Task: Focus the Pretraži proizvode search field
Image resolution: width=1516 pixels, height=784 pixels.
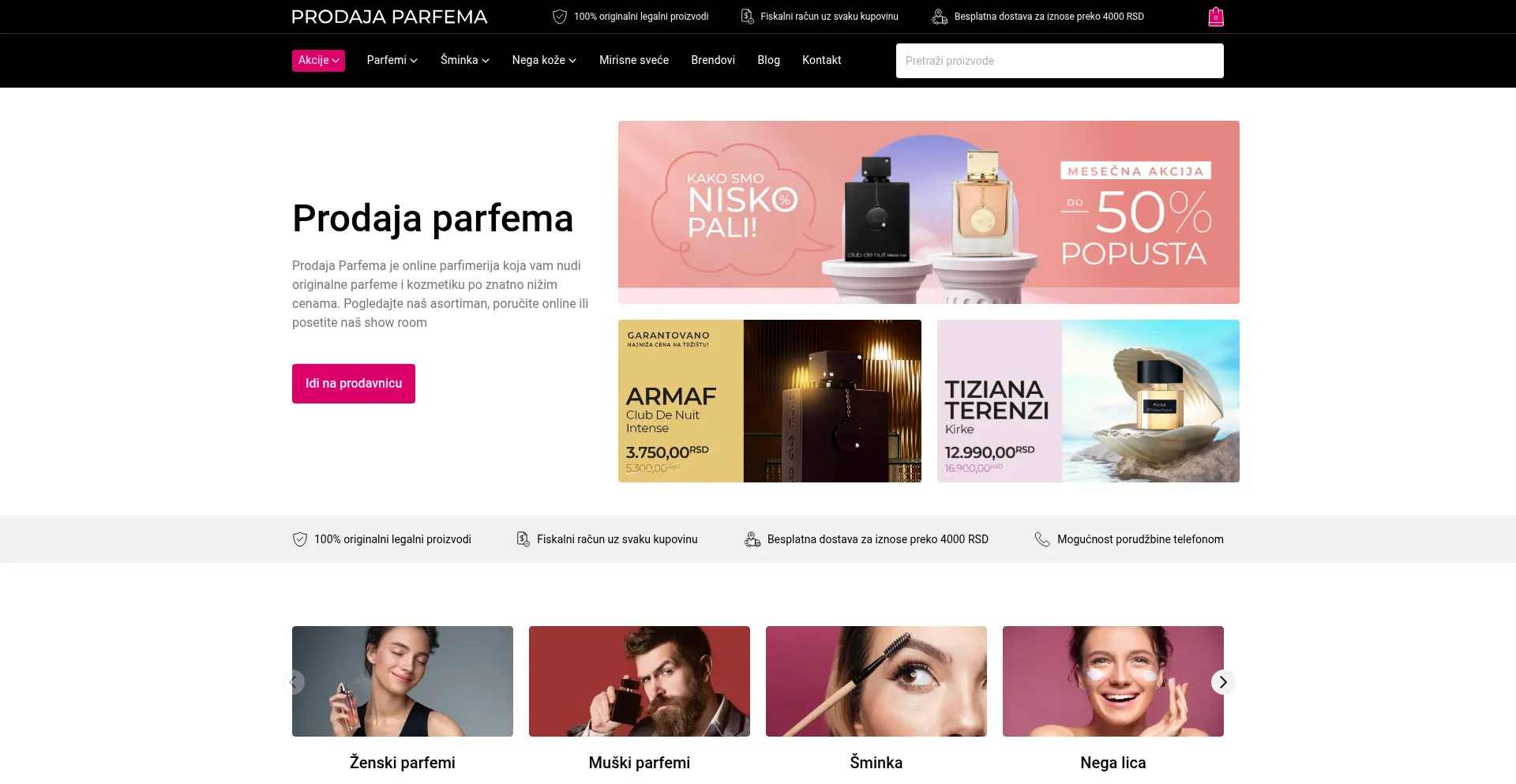Action: click(1060, 61)
